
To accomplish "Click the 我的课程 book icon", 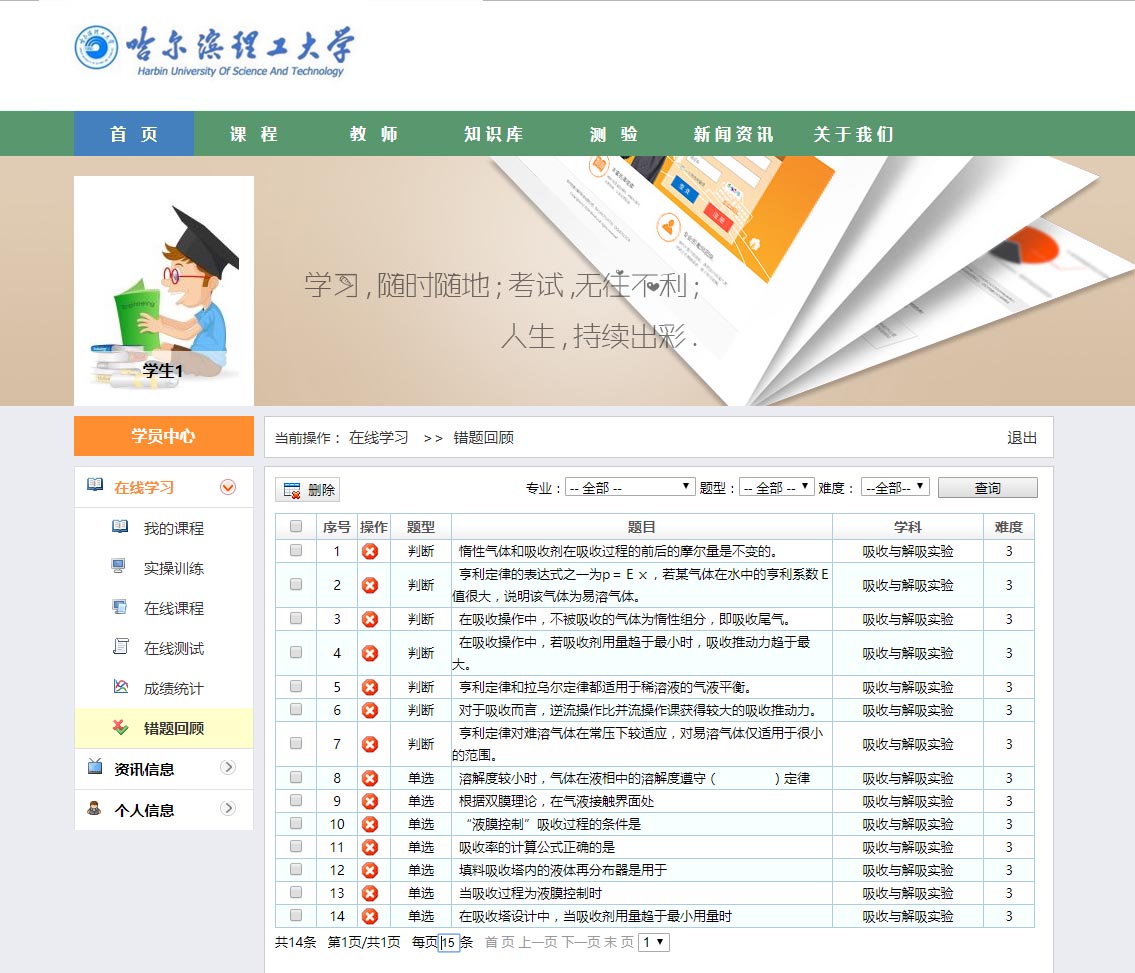I will coord(120,527).
